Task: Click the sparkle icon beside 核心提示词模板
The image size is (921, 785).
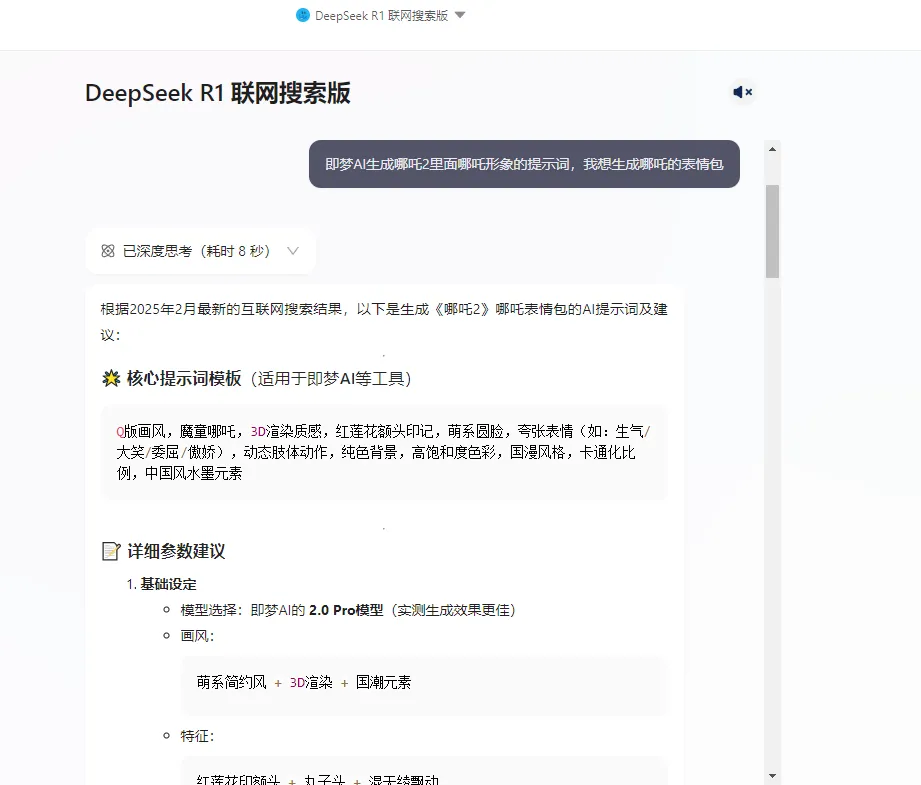Action: (x=111, y=378)
